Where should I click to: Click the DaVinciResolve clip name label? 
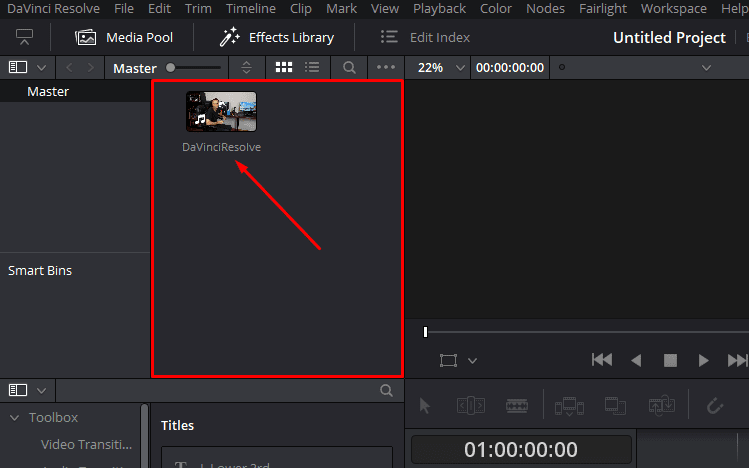[x=221, y=147]
